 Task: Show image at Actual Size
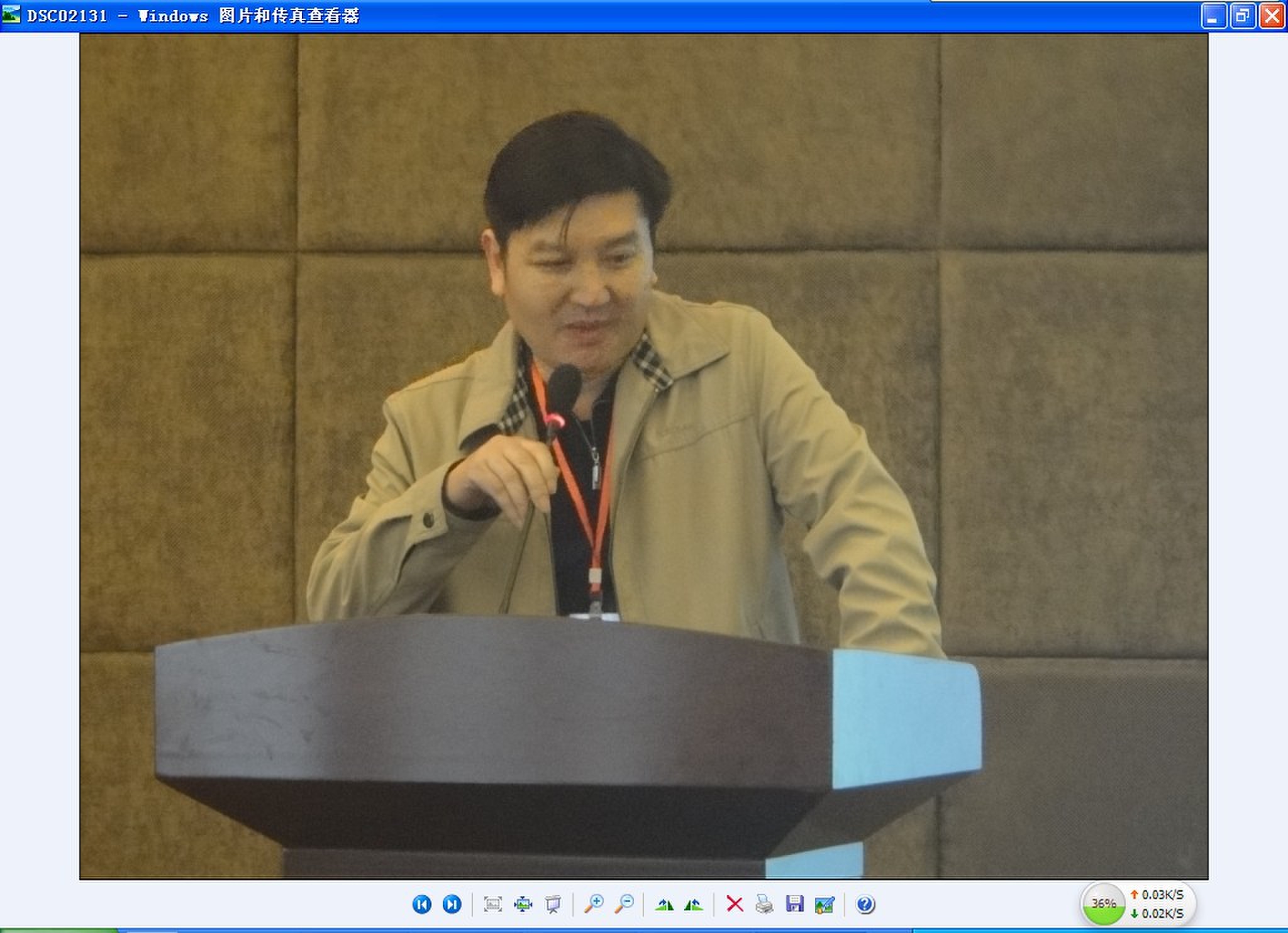523,904
